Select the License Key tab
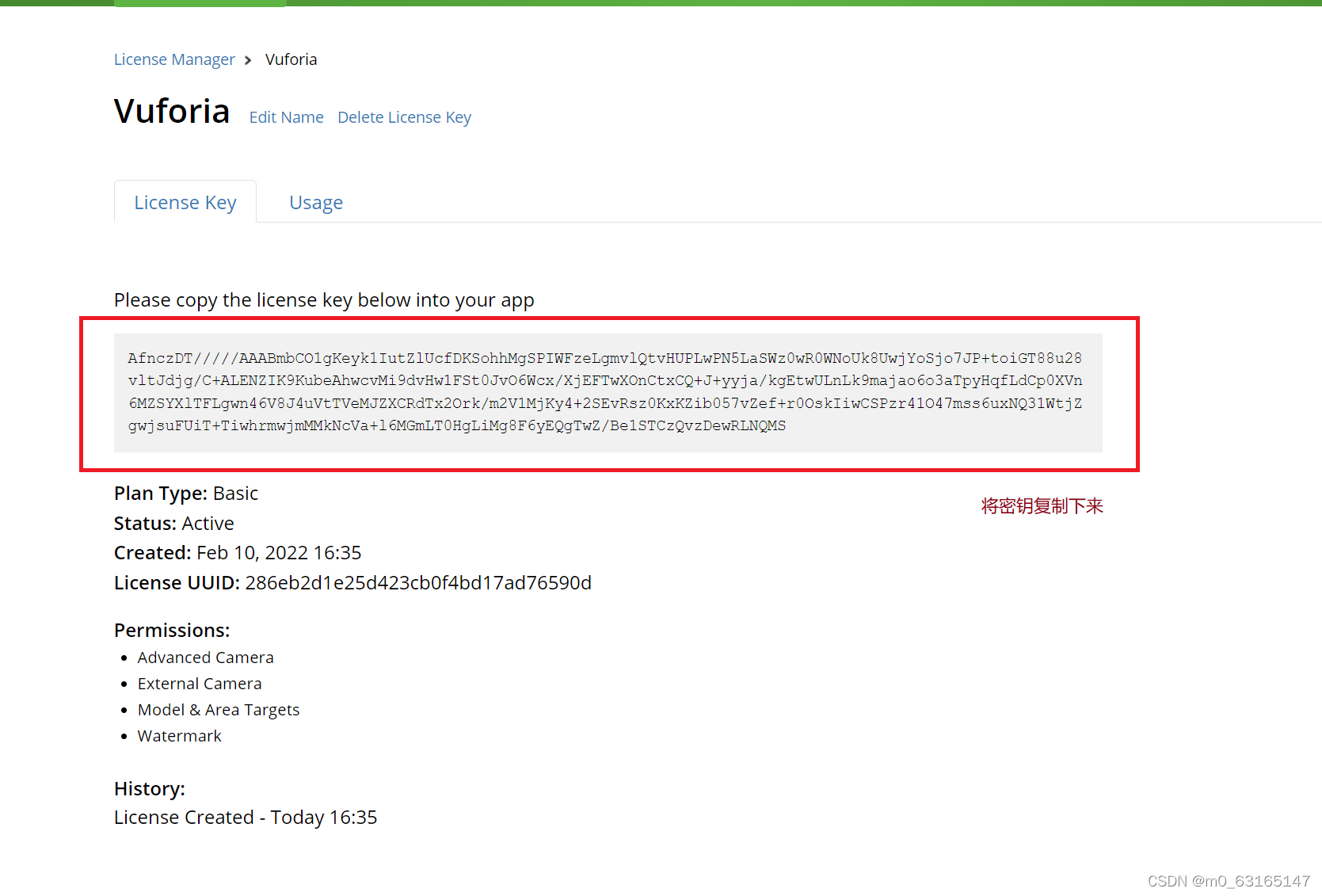1322x896 pixels. [x=185, y=202]
